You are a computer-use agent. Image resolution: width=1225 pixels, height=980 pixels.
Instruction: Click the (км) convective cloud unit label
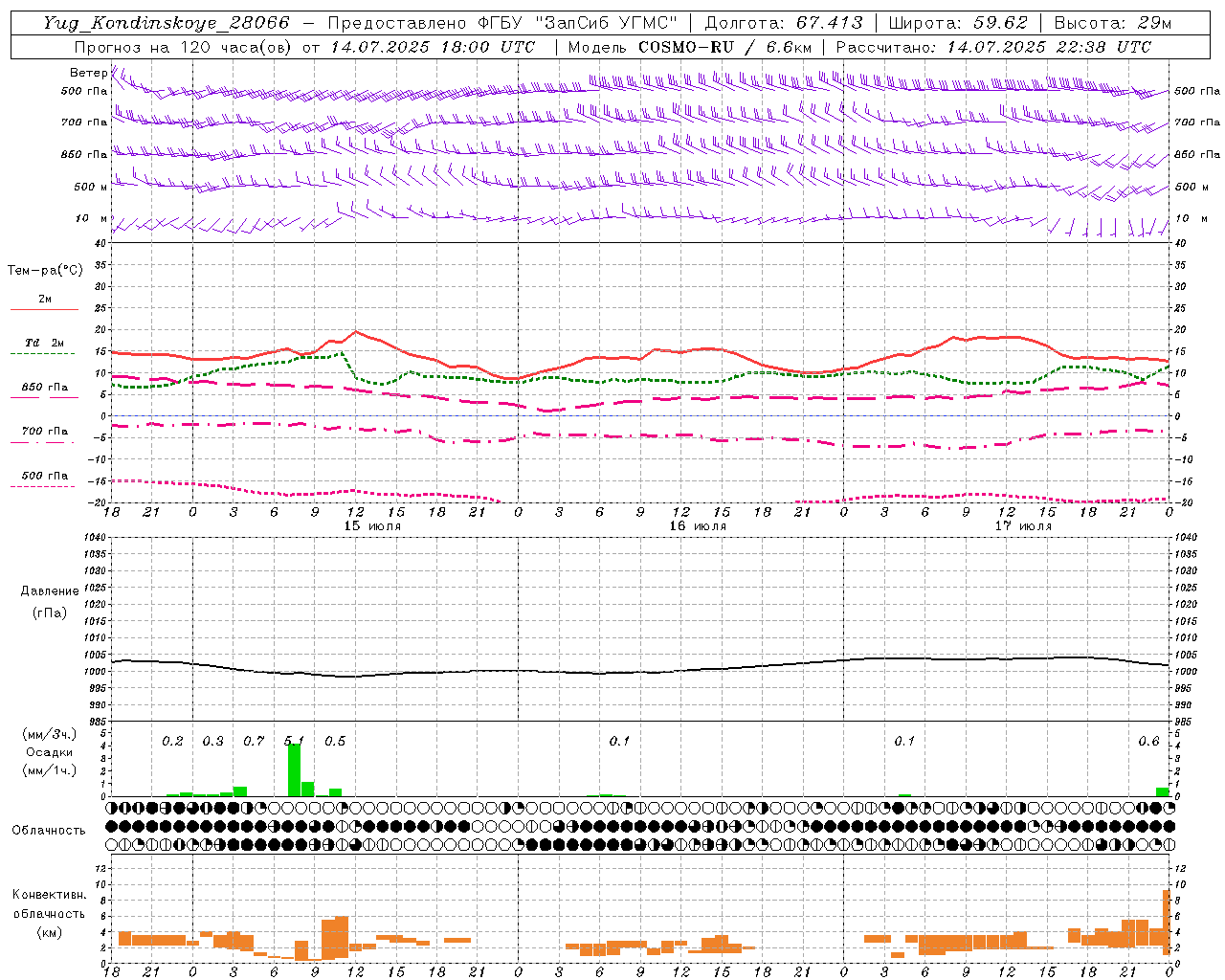[x=49, y=931]
